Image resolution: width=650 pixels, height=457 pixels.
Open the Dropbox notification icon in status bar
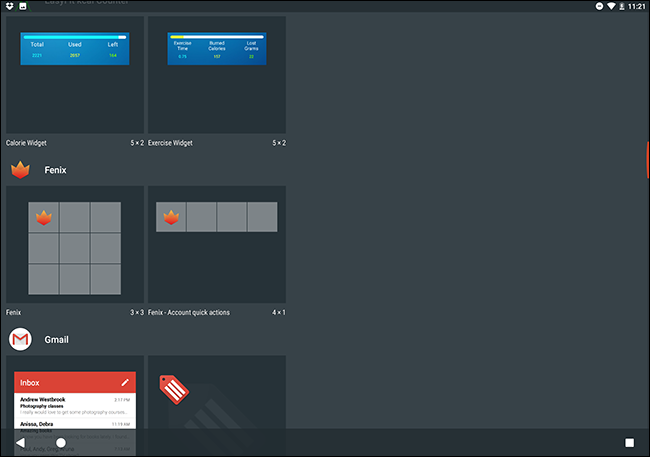coord(9,6)
